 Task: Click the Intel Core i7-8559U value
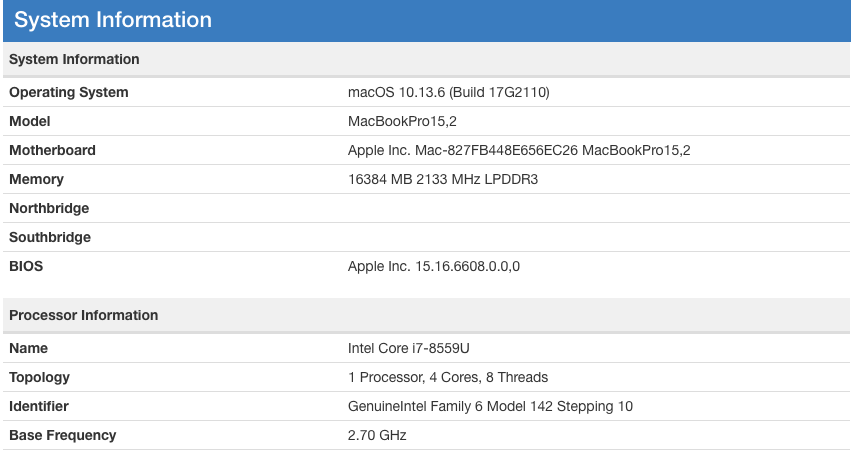coord(408,348)
